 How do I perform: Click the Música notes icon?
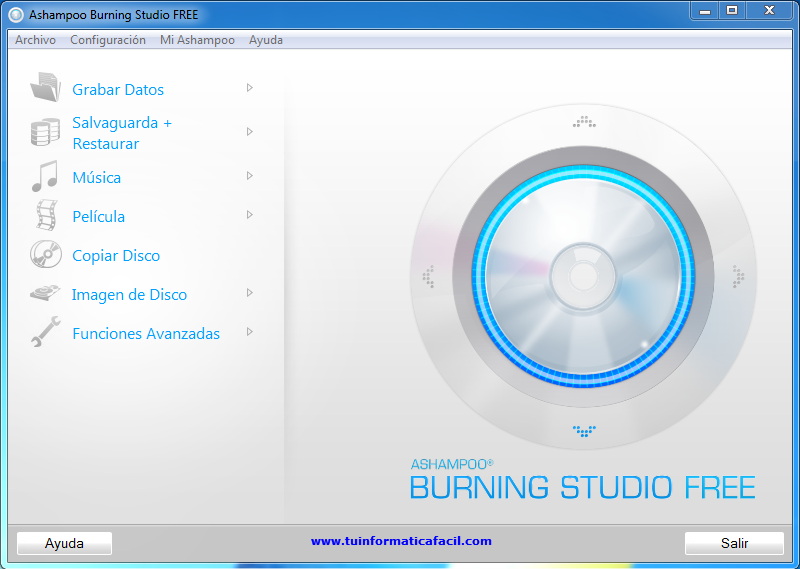point(45,177)
